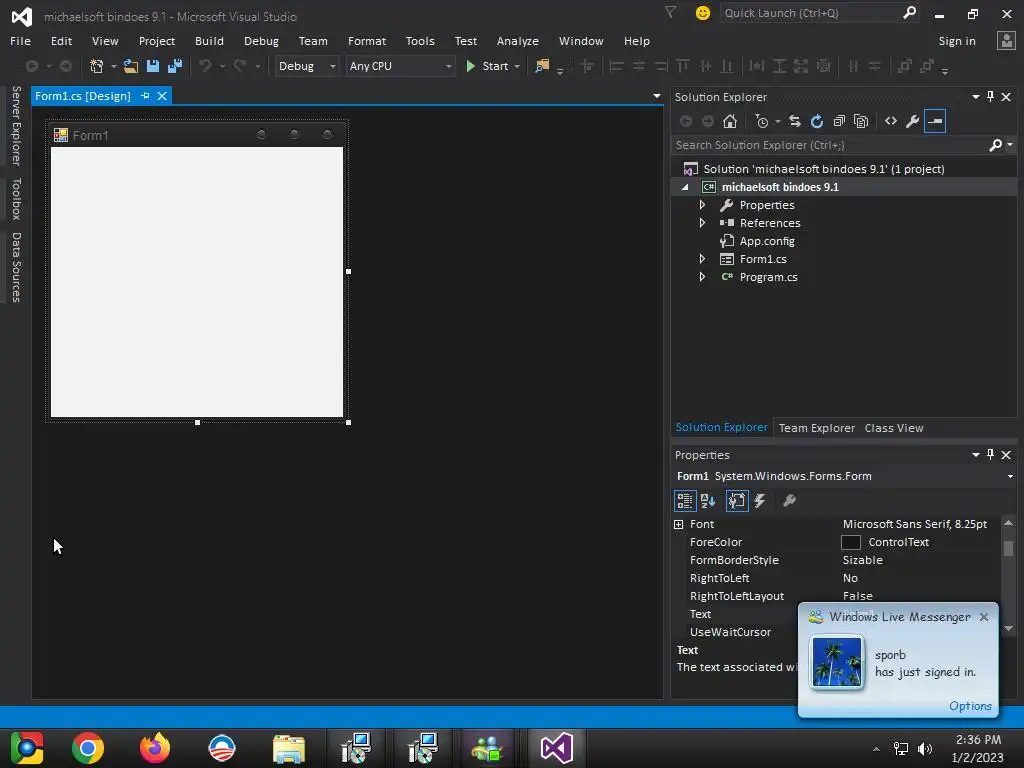Click the volume speaker tray icon
1024x768 pixels.
click(x=925, y=748)
